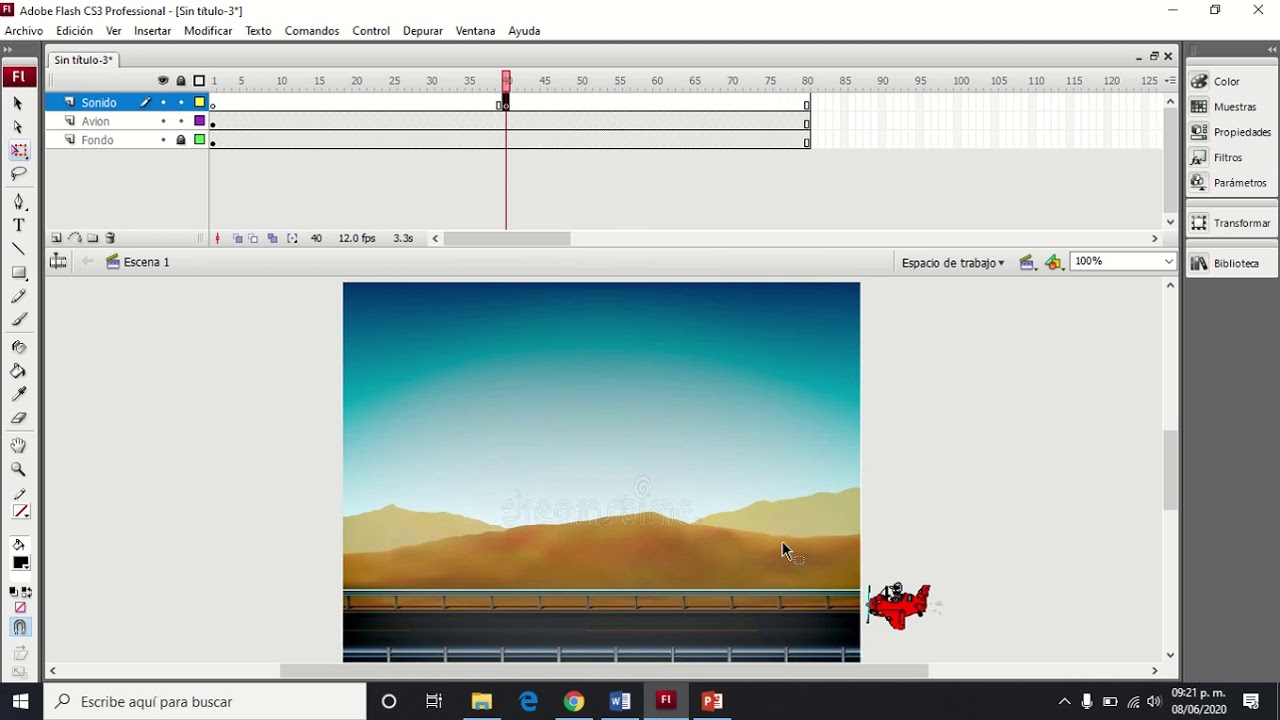Switch to the Sin título-3 document tab

click(x=83, y=60)
